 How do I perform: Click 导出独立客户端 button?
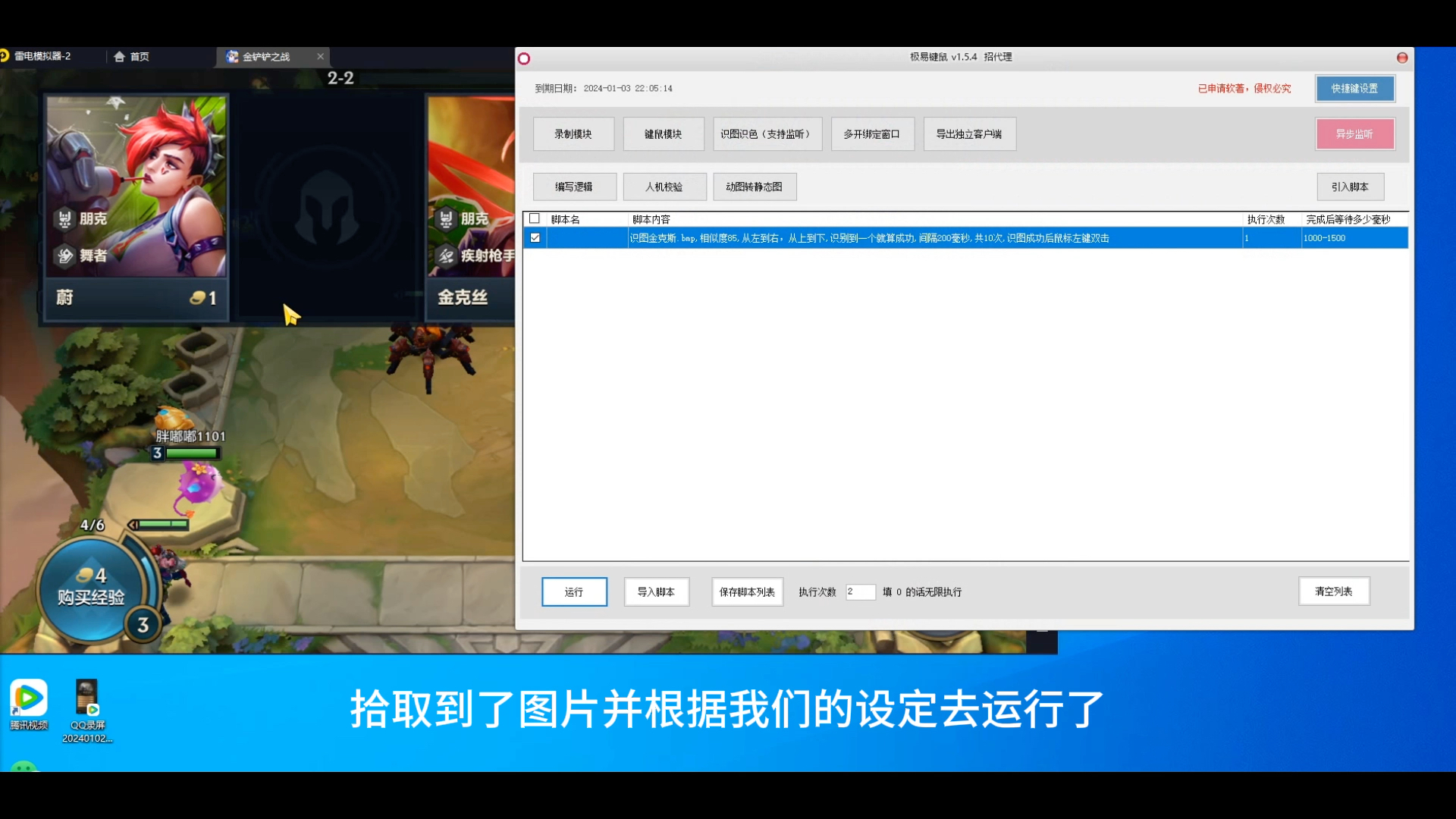[x=969, y=134]
